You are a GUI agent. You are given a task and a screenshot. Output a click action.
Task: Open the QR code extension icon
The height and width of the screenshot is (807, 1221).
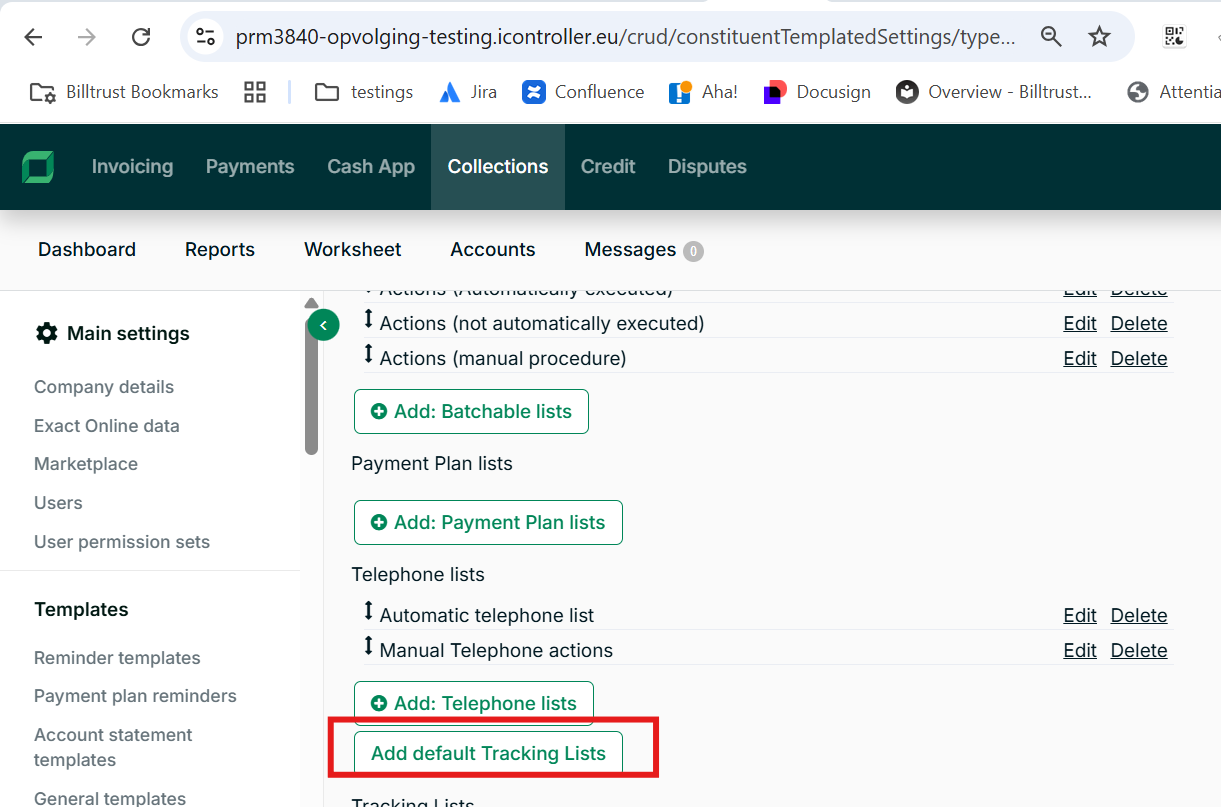[x=1174, y=38]
